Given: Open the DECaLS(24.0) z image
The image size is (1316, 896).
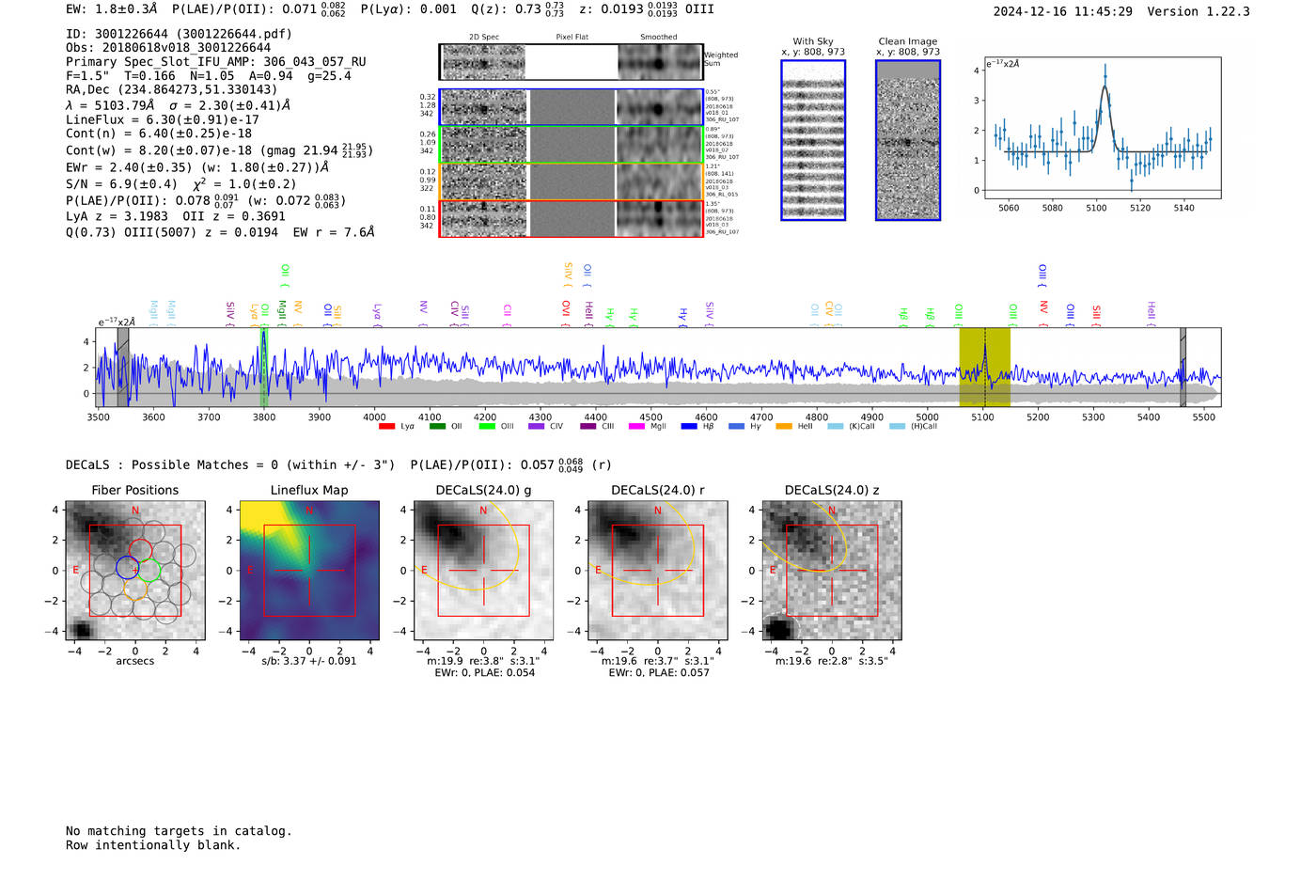Looking at the screenshot, I should (831, 571).
